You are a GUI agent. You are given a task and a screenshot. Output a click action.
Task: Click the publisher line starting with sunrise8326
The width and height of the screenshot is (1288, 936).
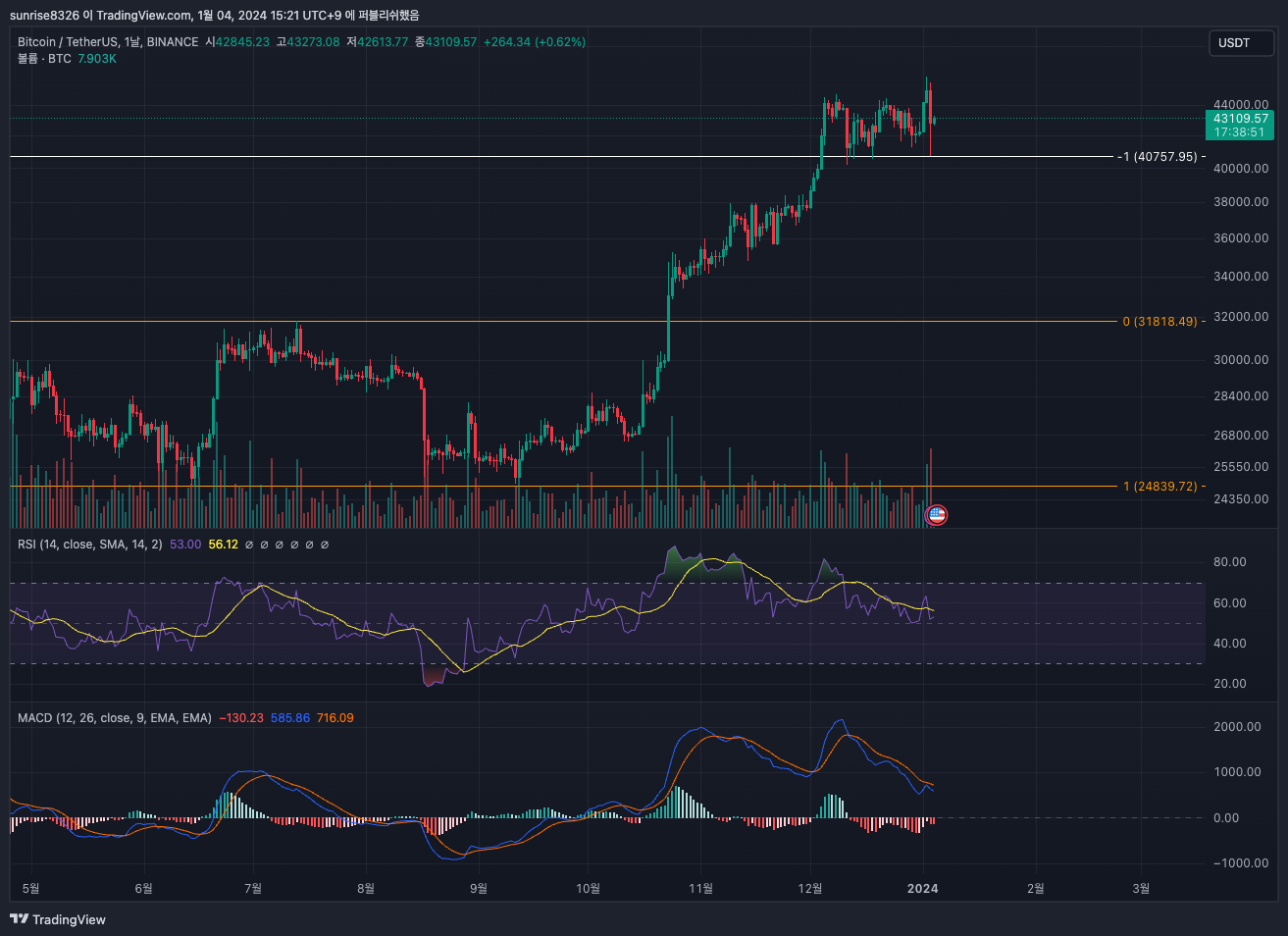214,15
